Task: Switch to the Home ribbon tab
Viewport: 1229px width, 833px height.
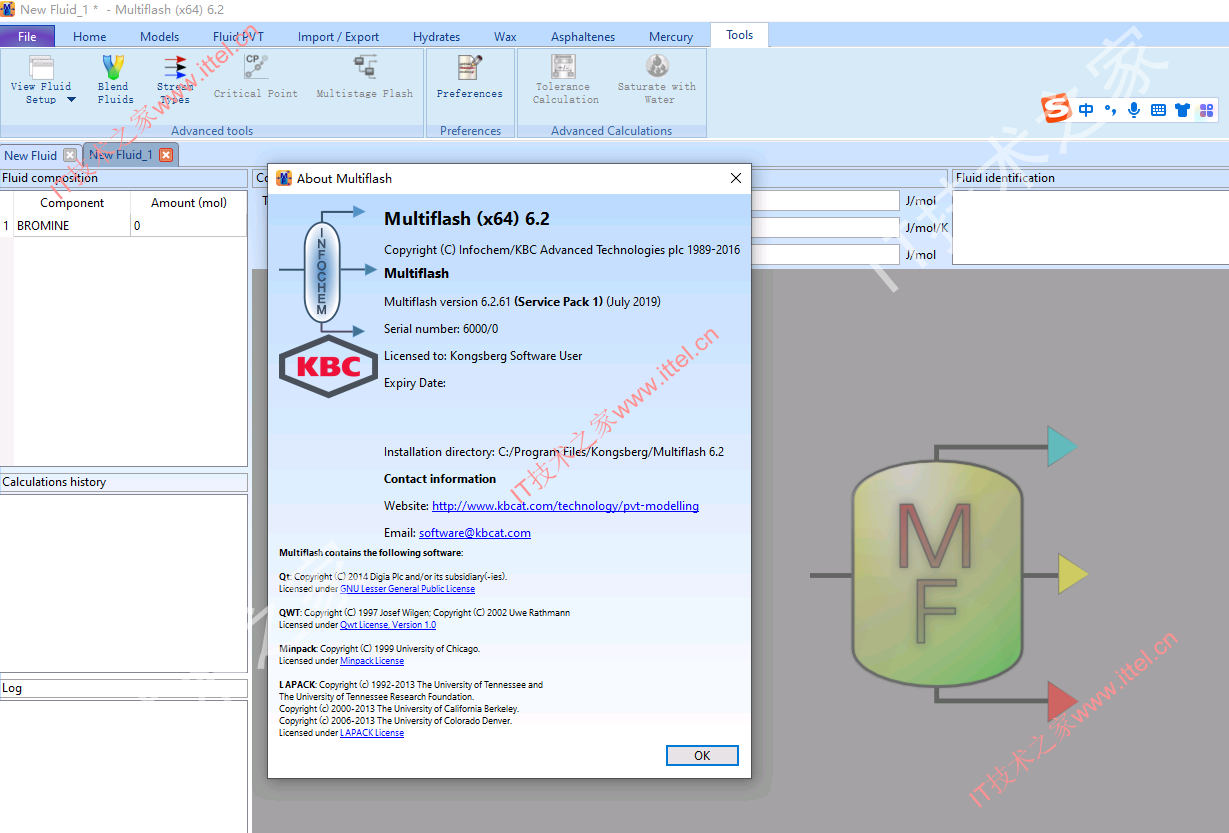Action: pos(89,37)
